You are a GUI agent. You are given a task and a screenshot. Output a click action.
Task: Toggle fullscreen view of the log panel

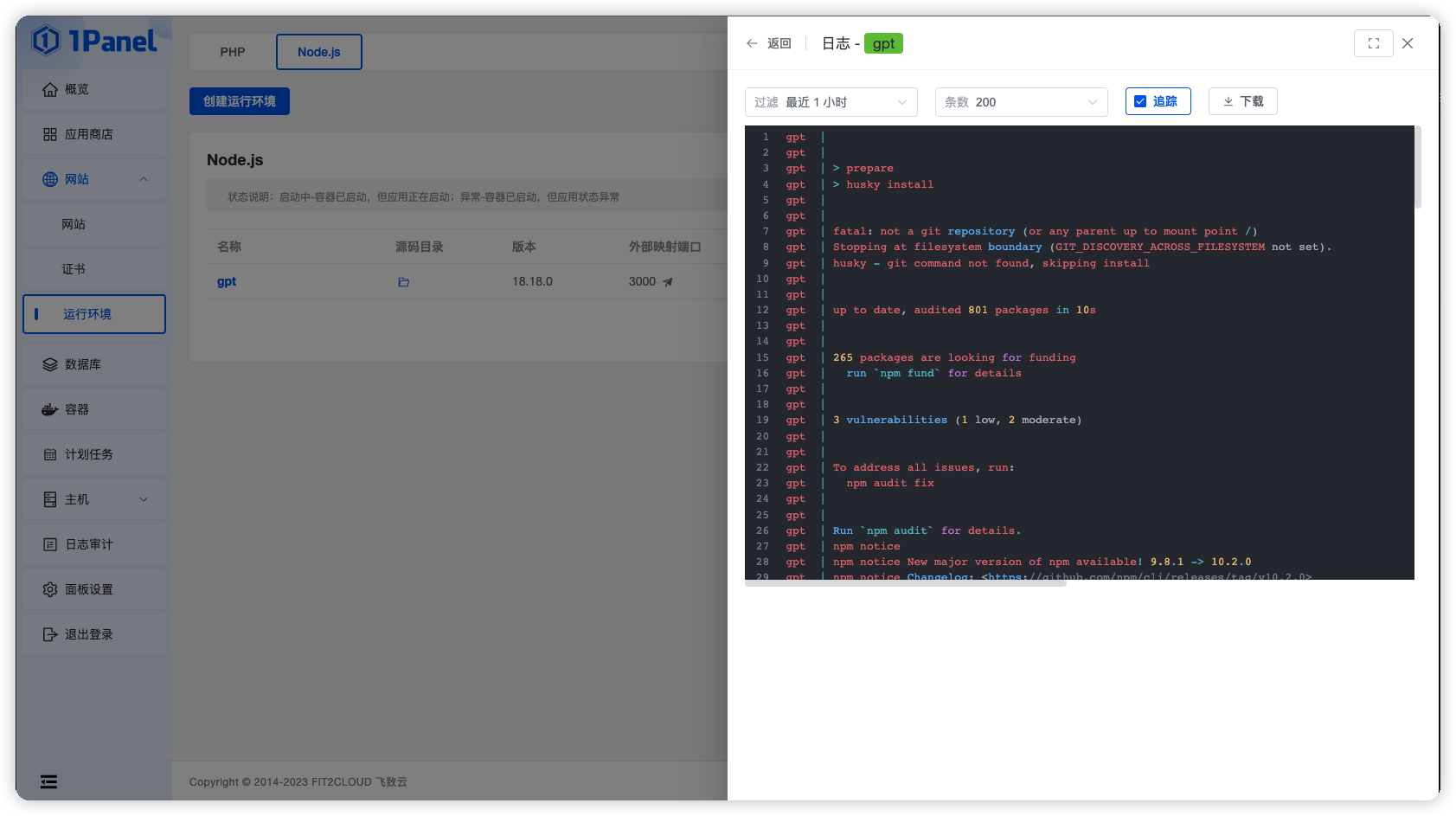(1373, 43)
